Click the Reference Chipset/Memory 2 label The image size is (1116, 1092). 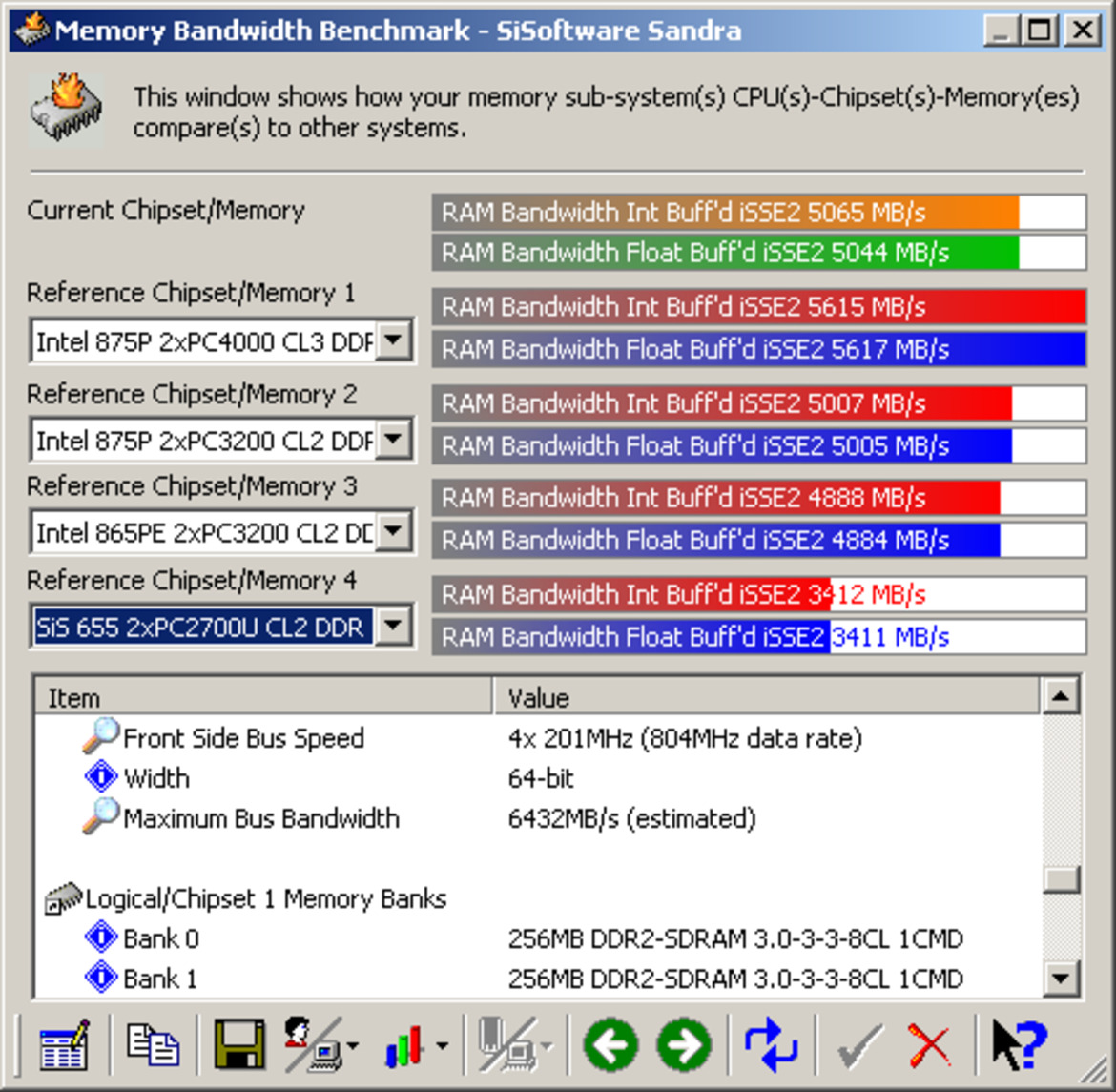pos(192,394)
